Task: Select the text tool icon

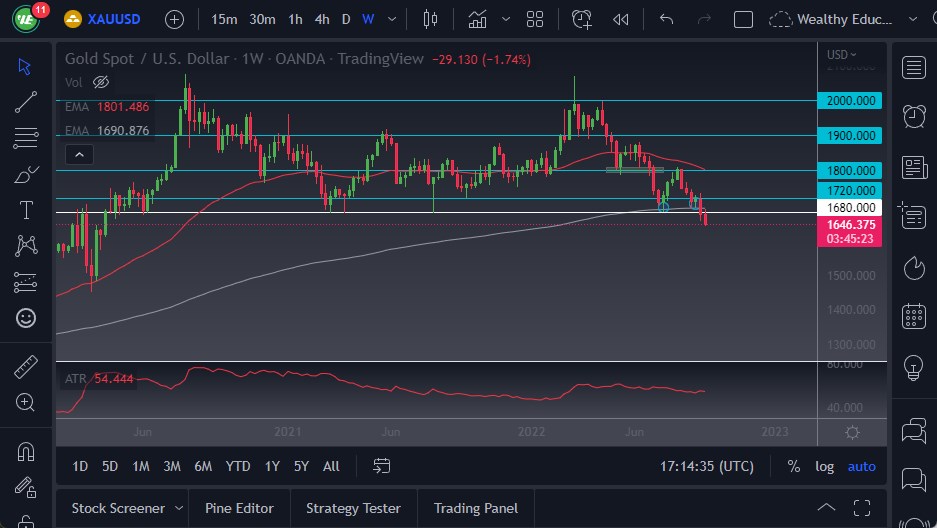Action: (26, 210)
